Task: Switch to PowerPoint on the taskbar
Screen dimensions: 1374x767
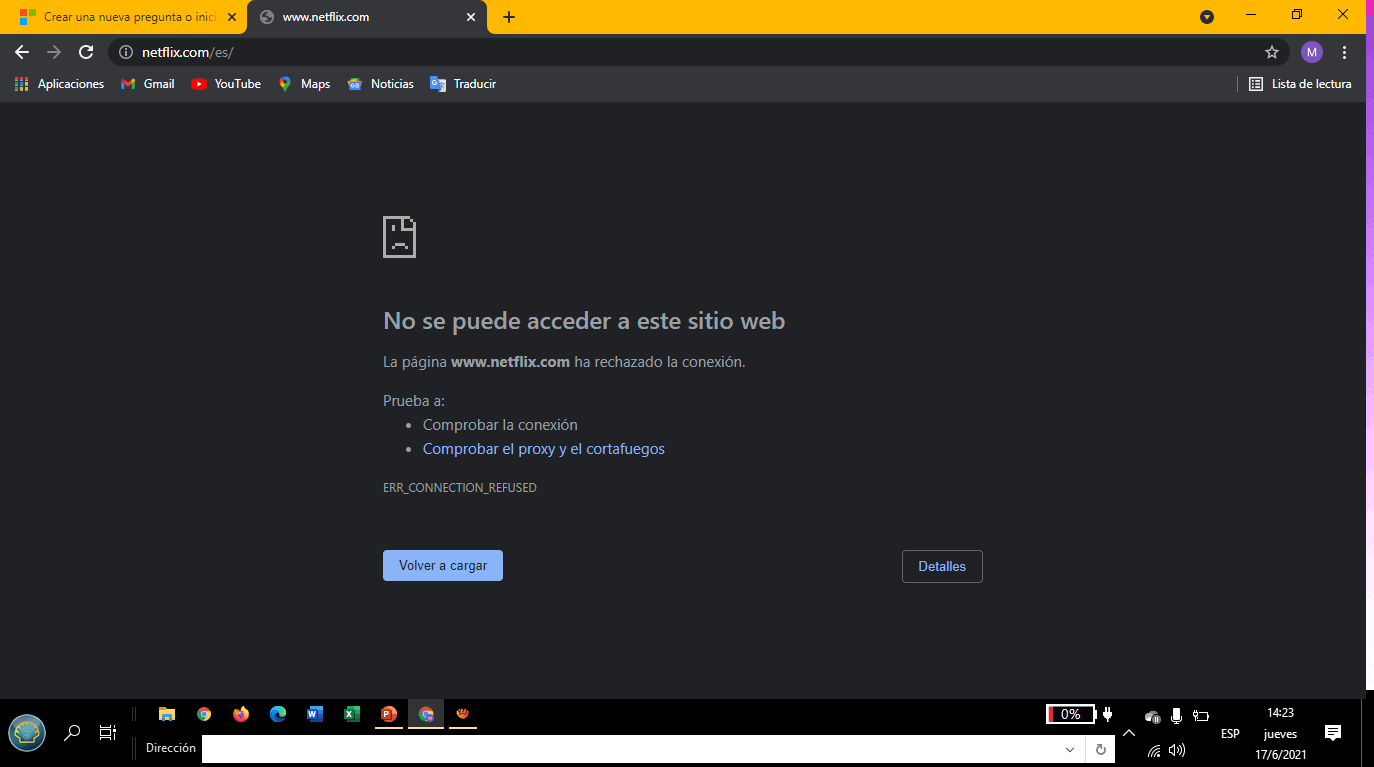Action: [x=389, y=714]
